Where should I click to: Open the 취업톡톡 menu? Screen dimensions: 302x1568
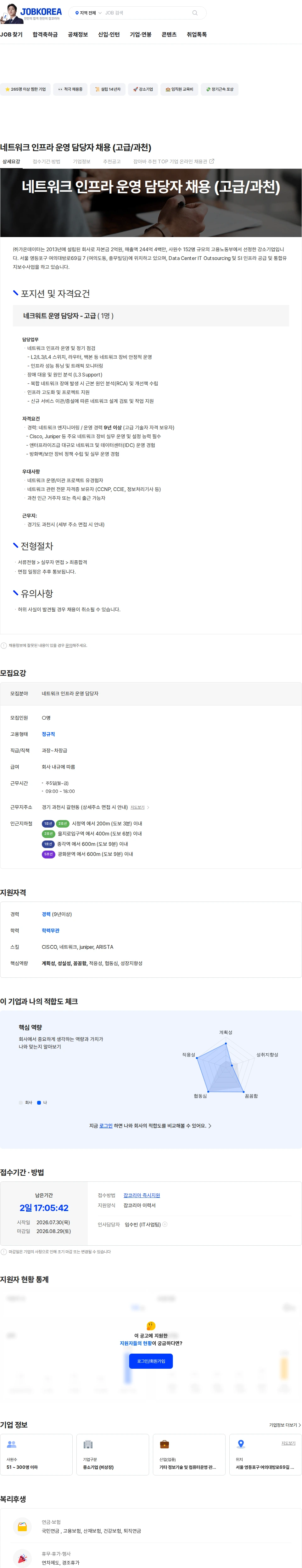(197, 35)
